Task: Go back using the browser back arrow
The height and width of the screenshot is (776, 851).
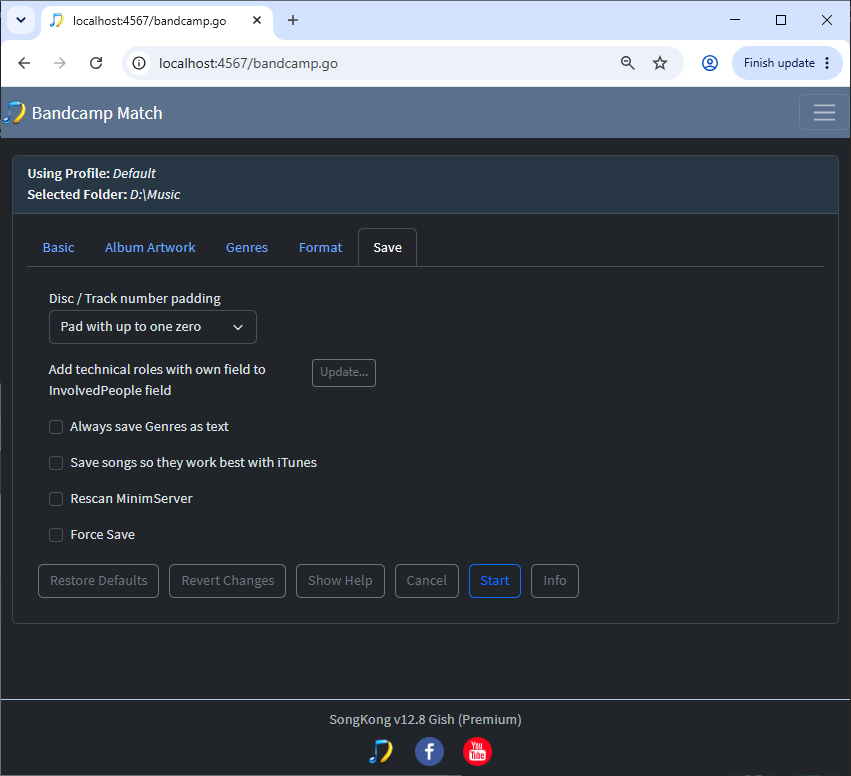Action: click(24, 63)
